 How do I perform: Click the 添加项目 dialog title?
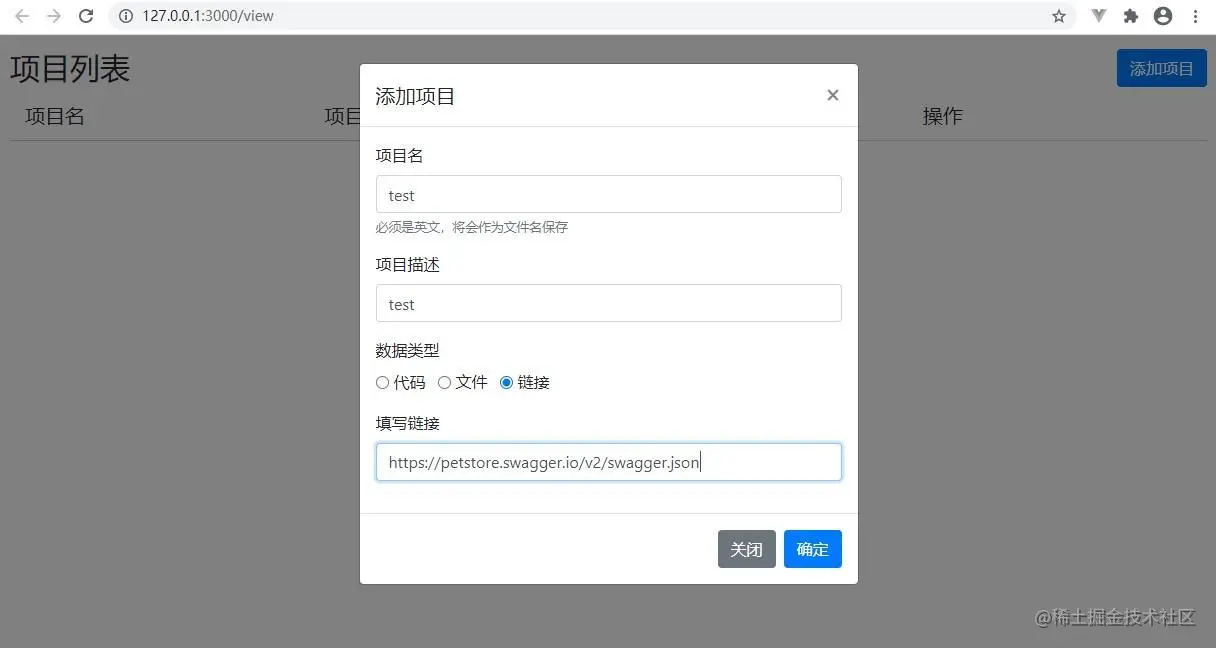tap(415, 96)
